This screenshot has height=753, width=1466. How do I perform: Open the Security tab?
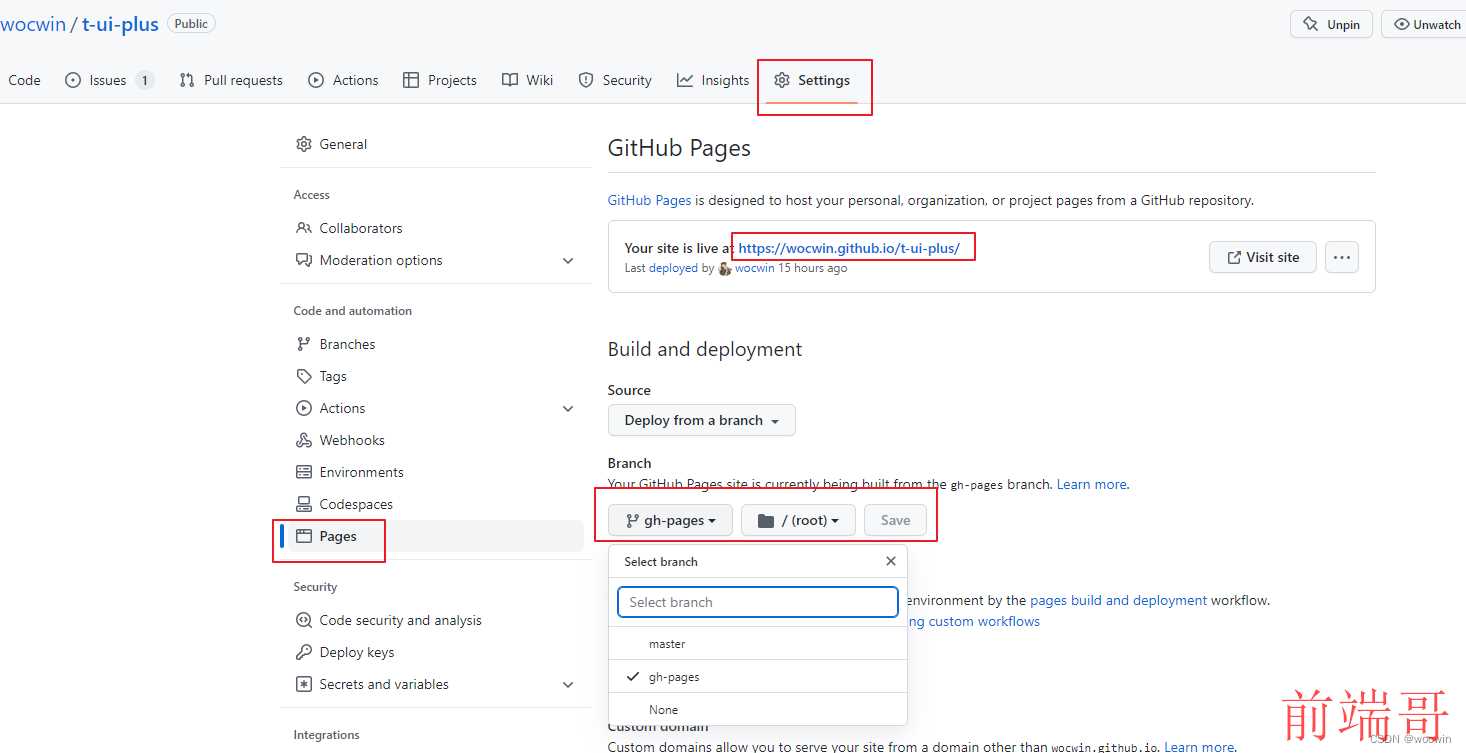point(615,80)
